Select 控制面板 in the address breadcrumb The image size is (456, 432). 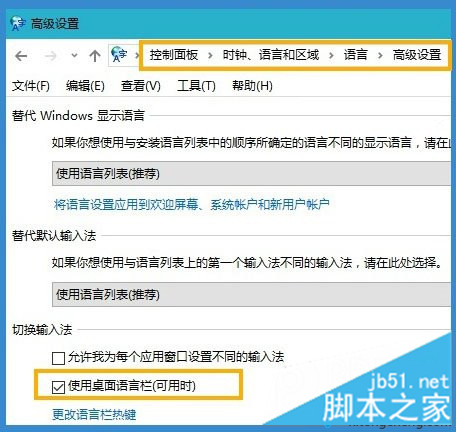click(174, 55)
